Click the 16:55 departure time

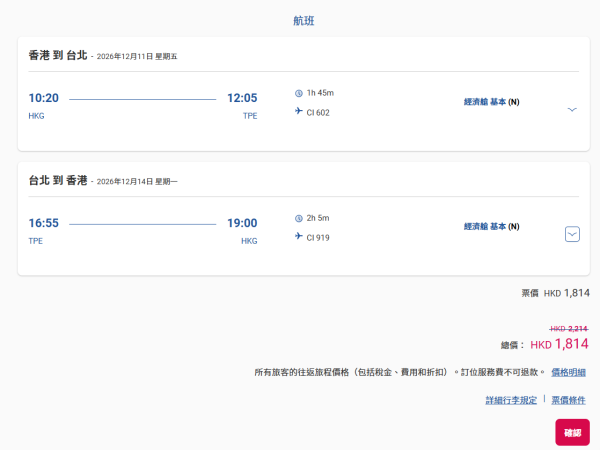coord(44,223)
